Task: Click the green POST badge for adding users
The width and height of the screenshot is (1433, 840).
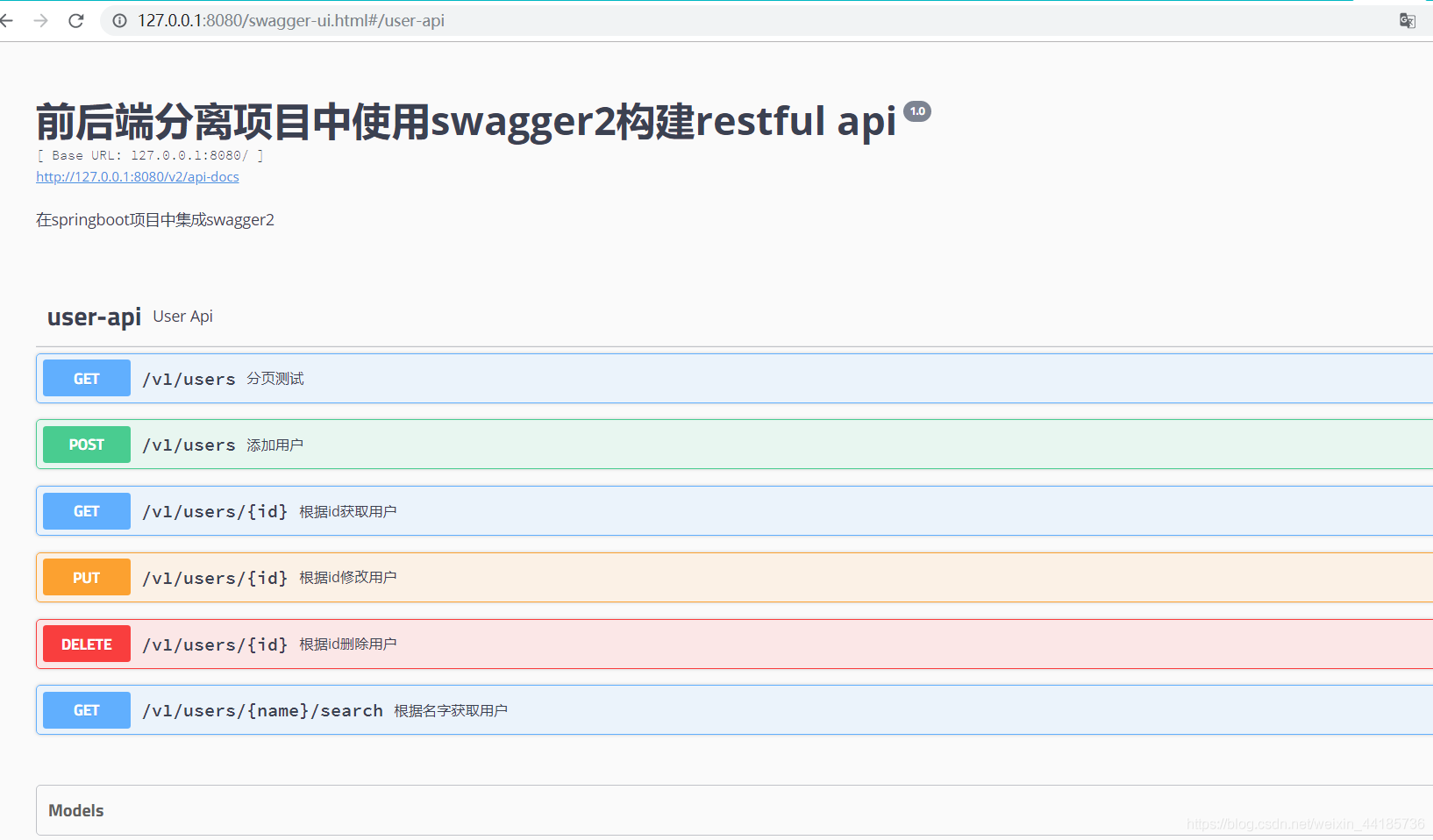Action: (86, 445)
